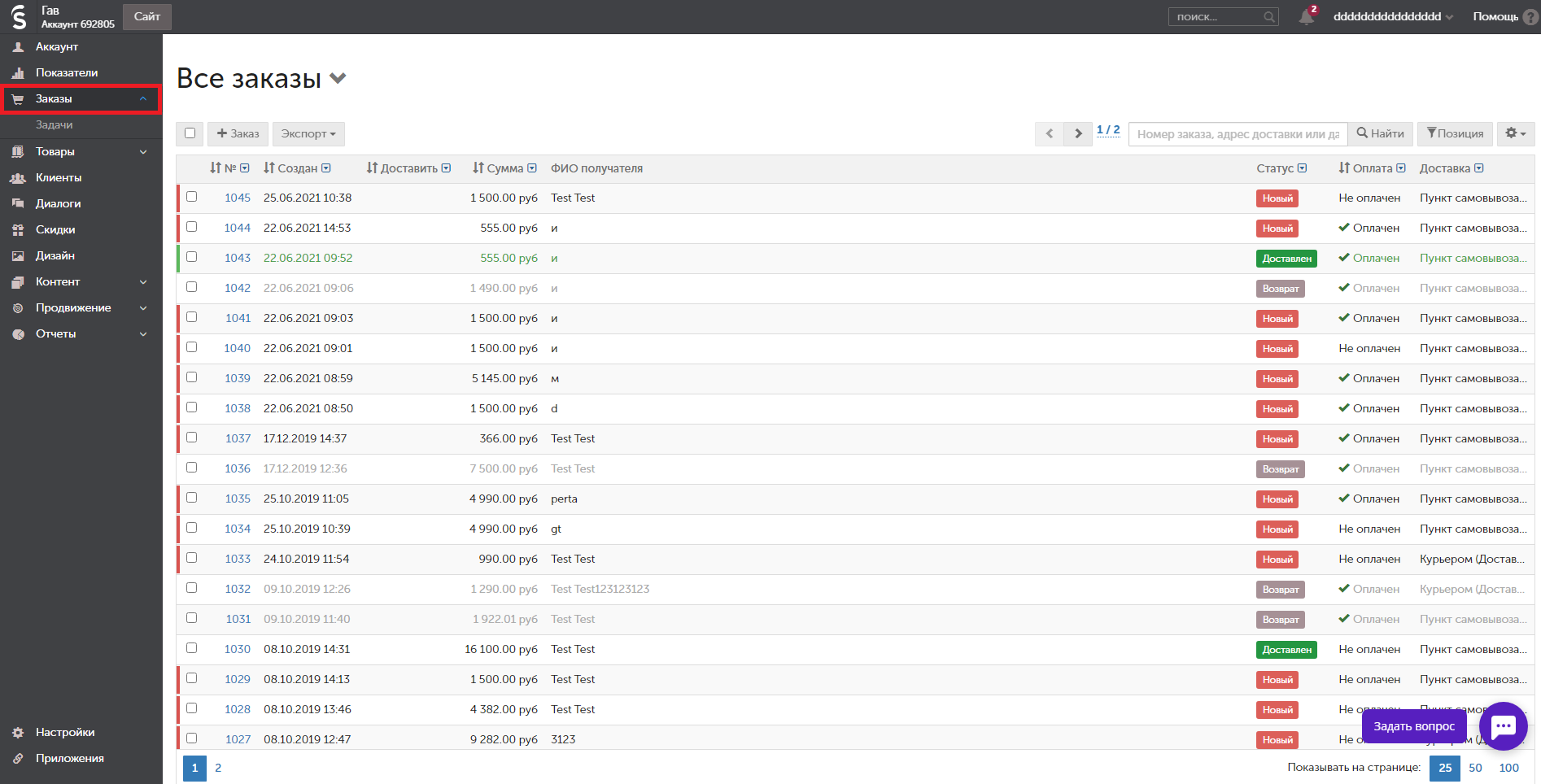Click the Товары icon in sidebar
1541x784 pixels.
[18, 152]
